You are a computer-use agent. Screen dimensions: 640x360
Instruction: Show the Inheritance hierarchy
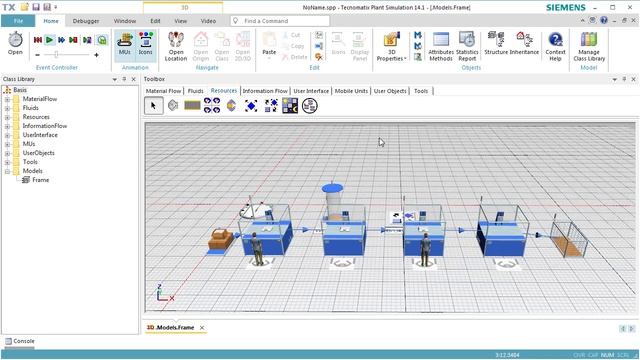[x=524, y=43]
